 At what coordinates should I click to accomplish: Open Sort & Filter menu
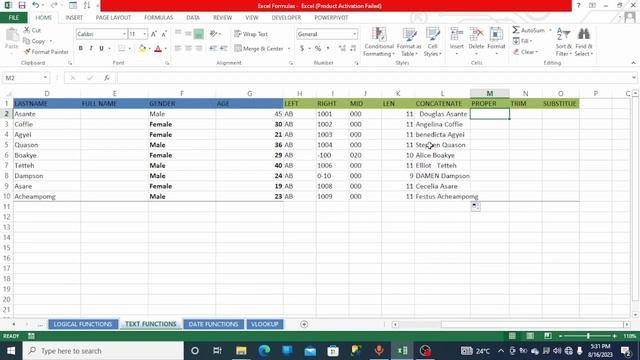564,42
